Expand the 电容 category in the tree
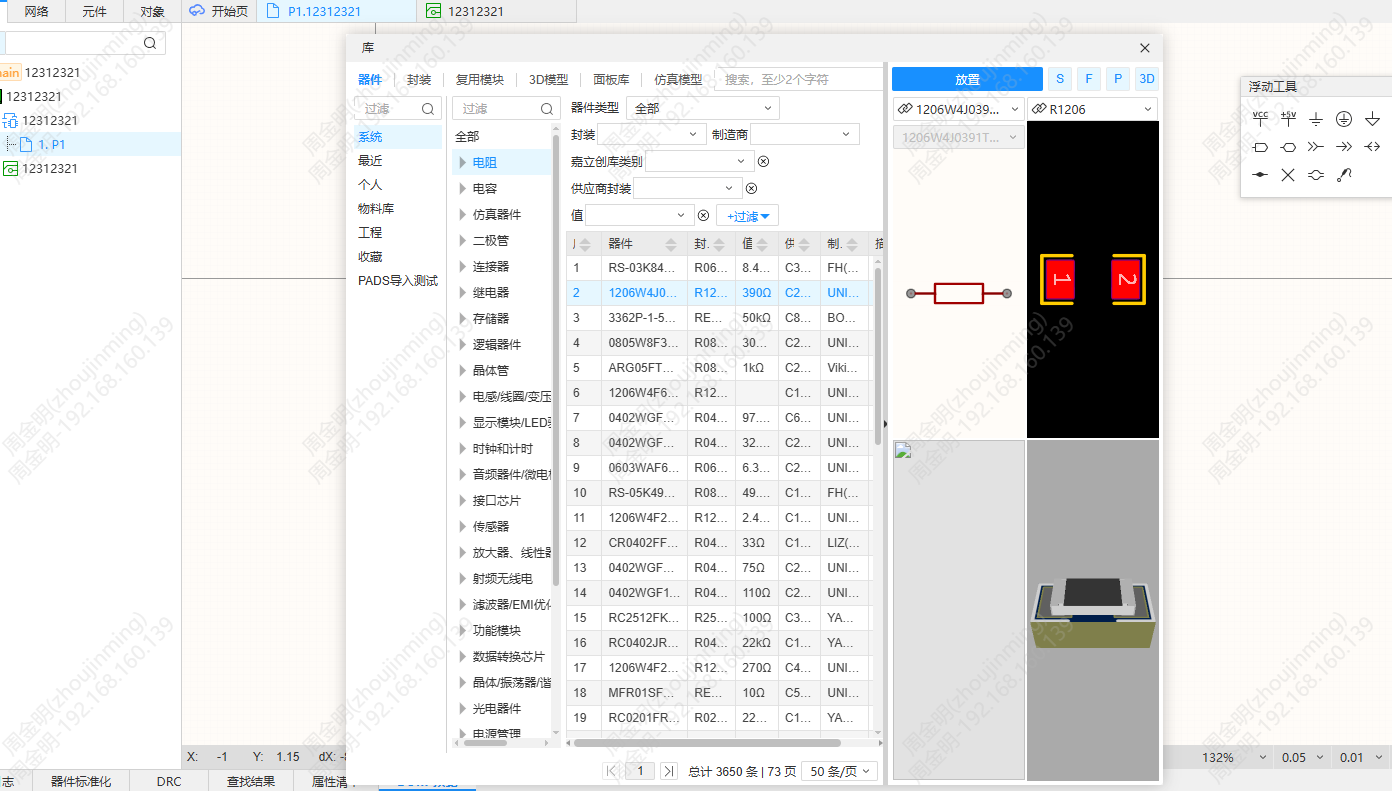1392x791 pixels. coord(462,188)
